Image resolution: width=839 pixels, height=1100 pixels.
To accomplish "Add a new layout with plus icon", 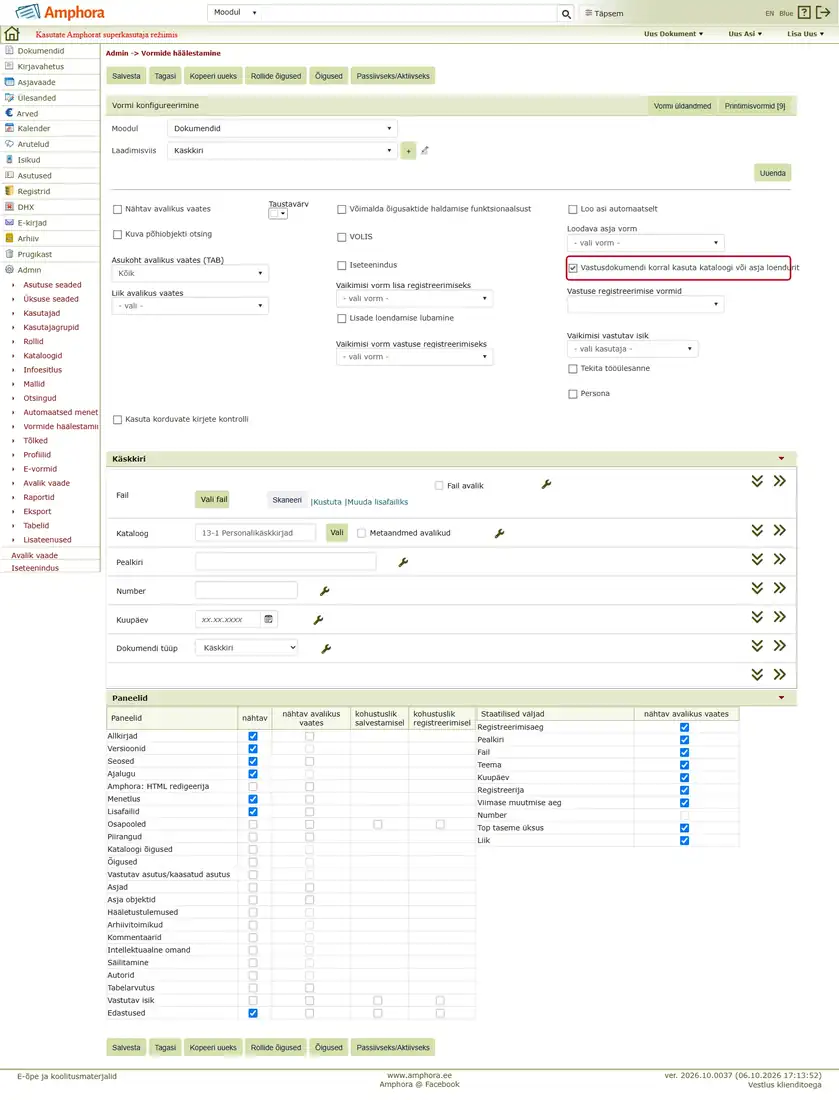I will [408, 151].
